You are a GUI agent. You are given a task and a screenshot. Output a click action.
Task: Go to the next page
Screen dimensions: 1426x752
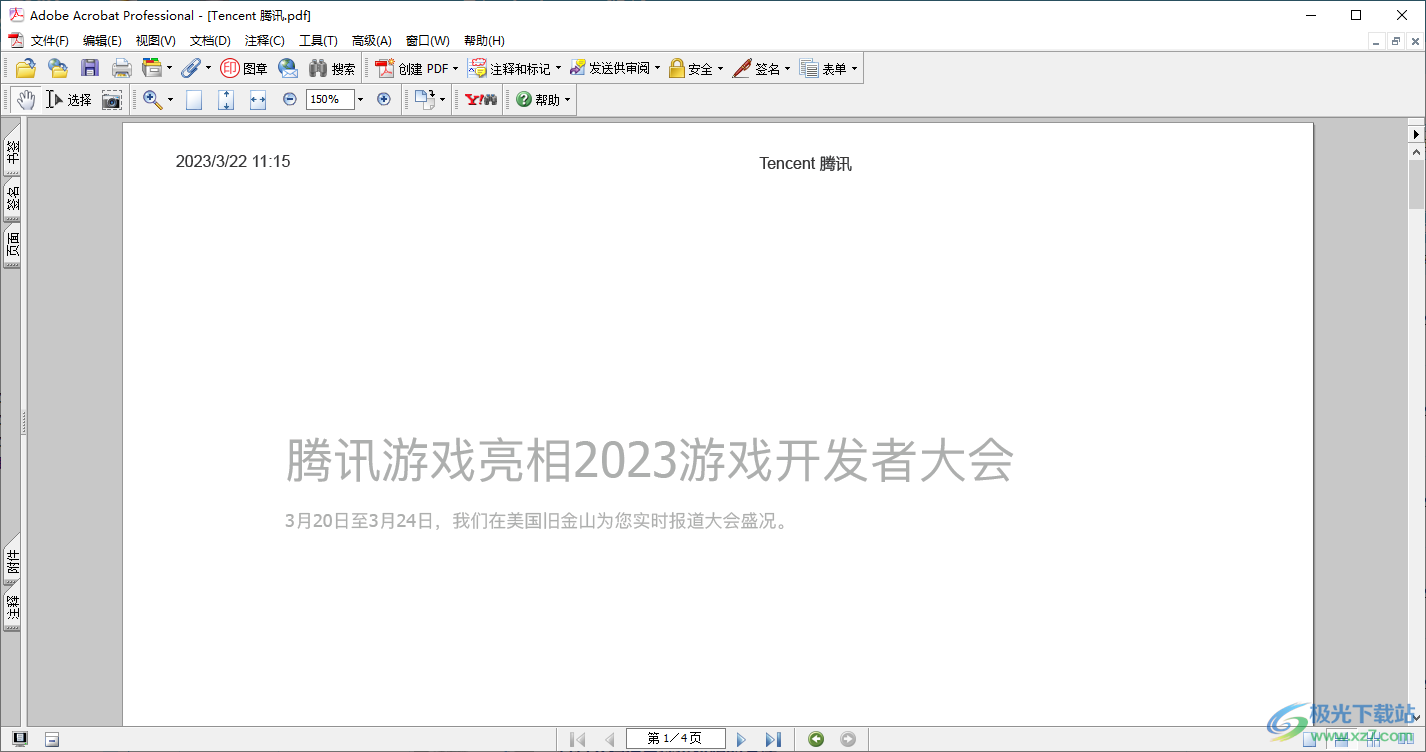point(741,739)
